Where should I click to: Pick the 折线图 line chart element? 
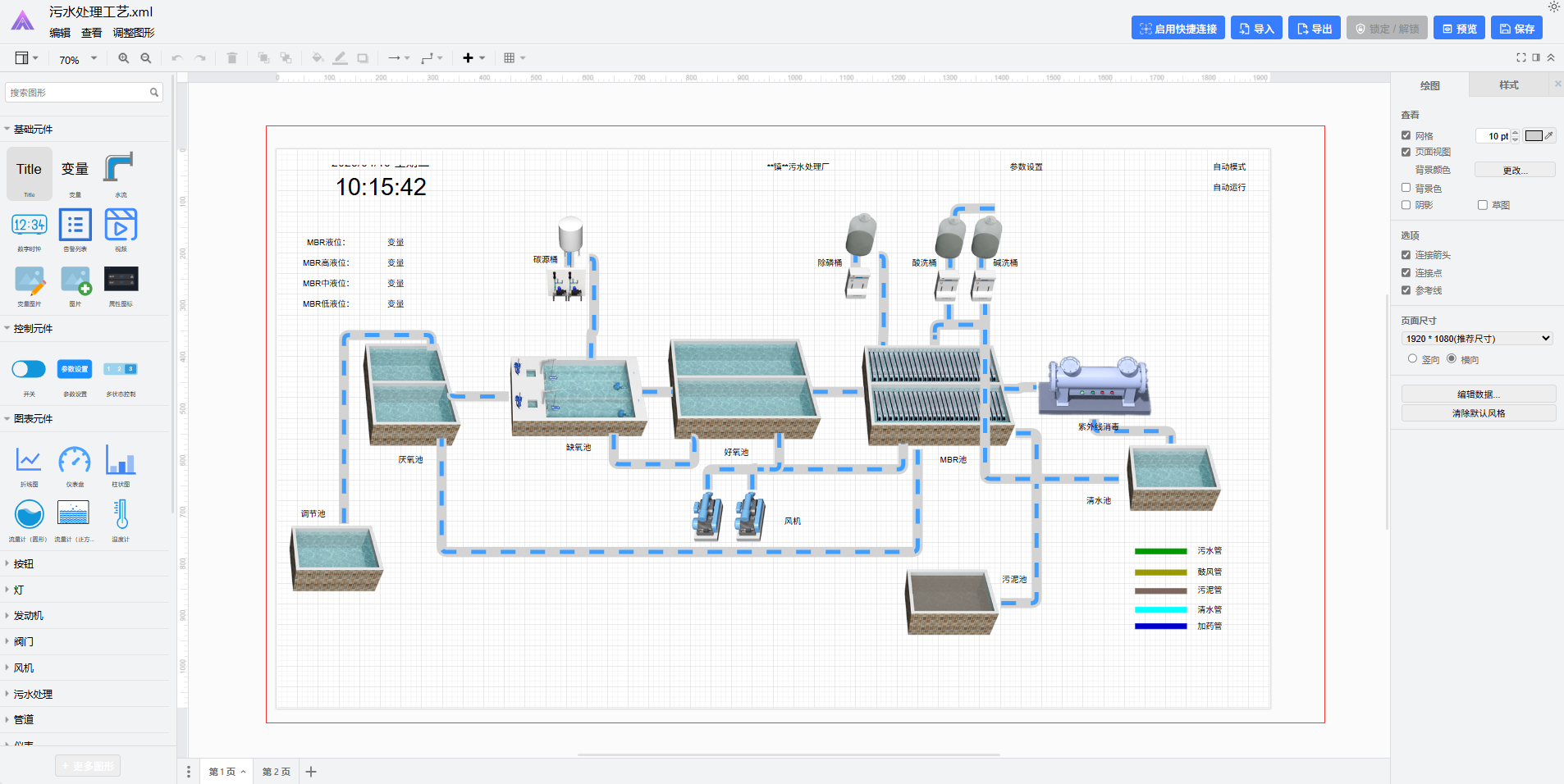[29, 461]
